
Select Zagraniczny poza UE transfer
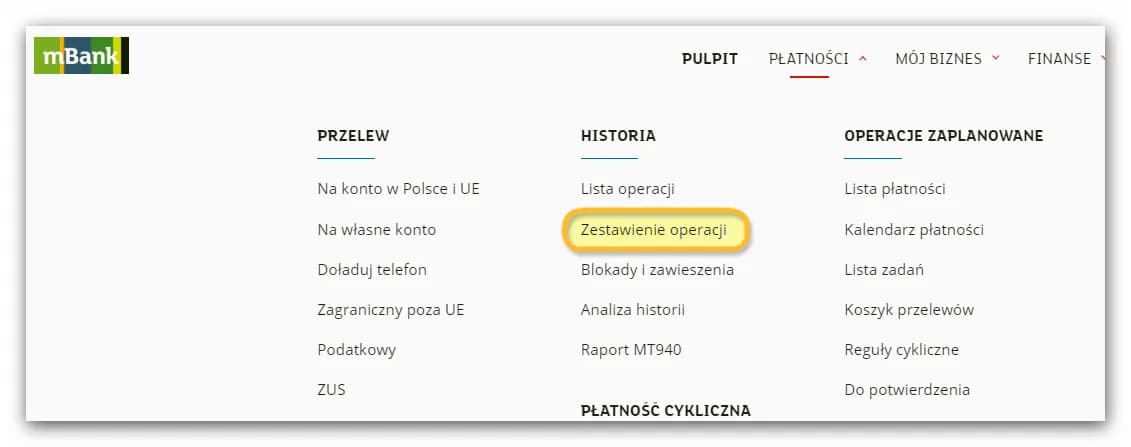point(390,310)
